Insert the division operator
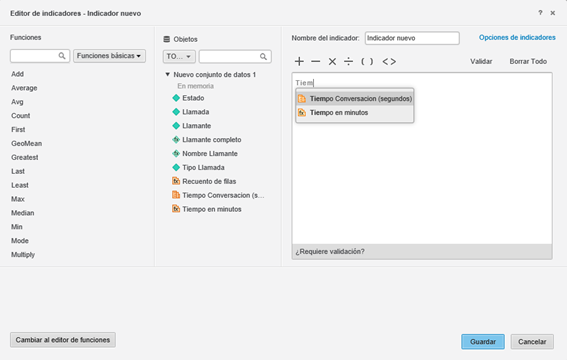This screenshot has width=567, height=360. (x=348, y=61)
